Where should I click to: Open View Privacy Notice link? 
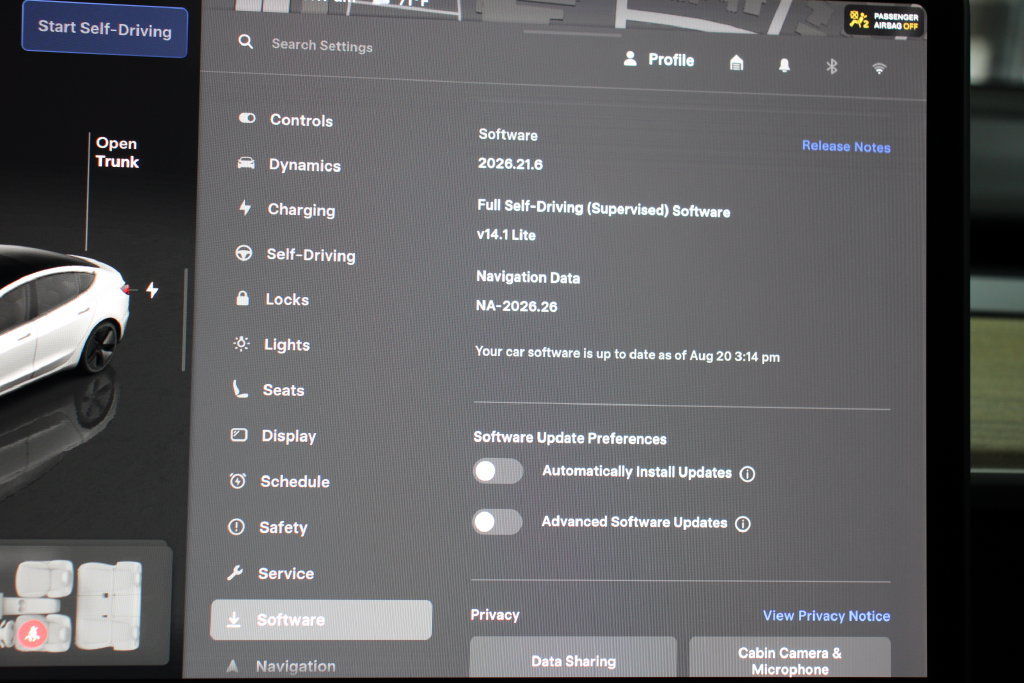pos(826,616)
